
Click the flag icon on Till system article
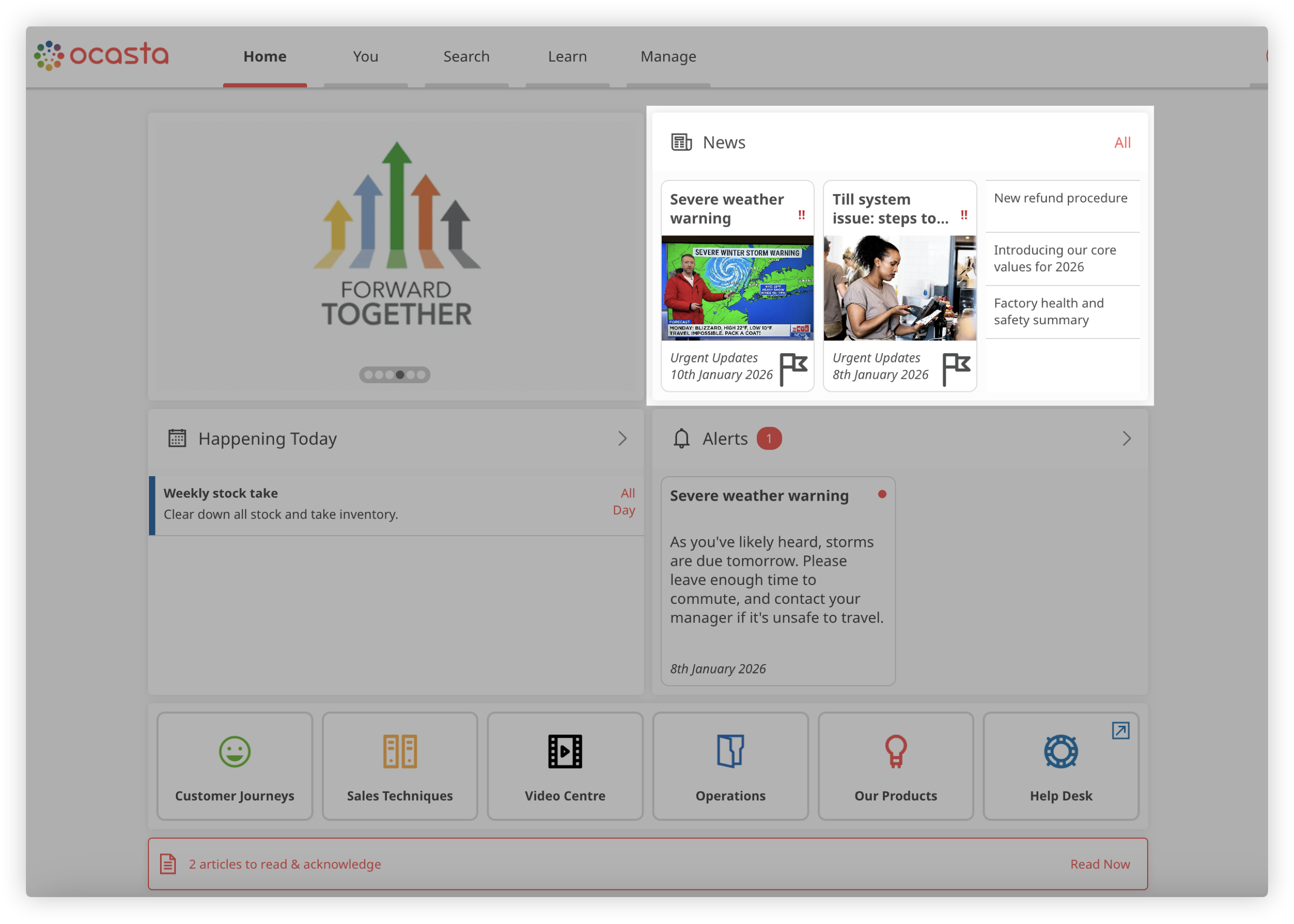pos(956,368)
